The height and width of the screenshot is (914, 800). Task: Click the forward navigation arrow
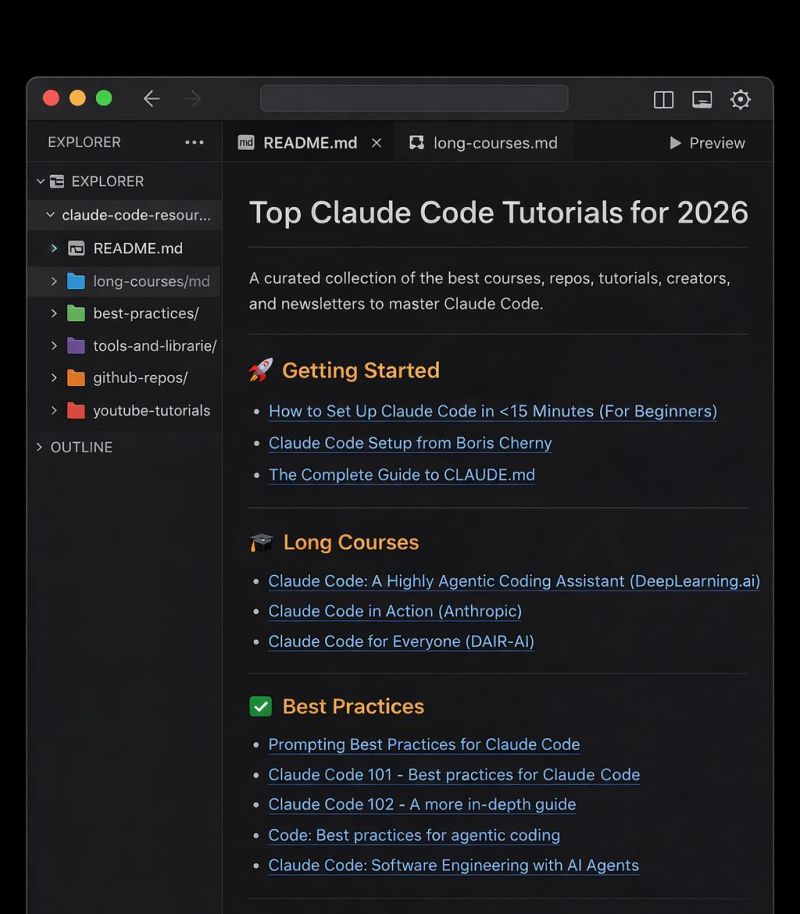[191, 98]
